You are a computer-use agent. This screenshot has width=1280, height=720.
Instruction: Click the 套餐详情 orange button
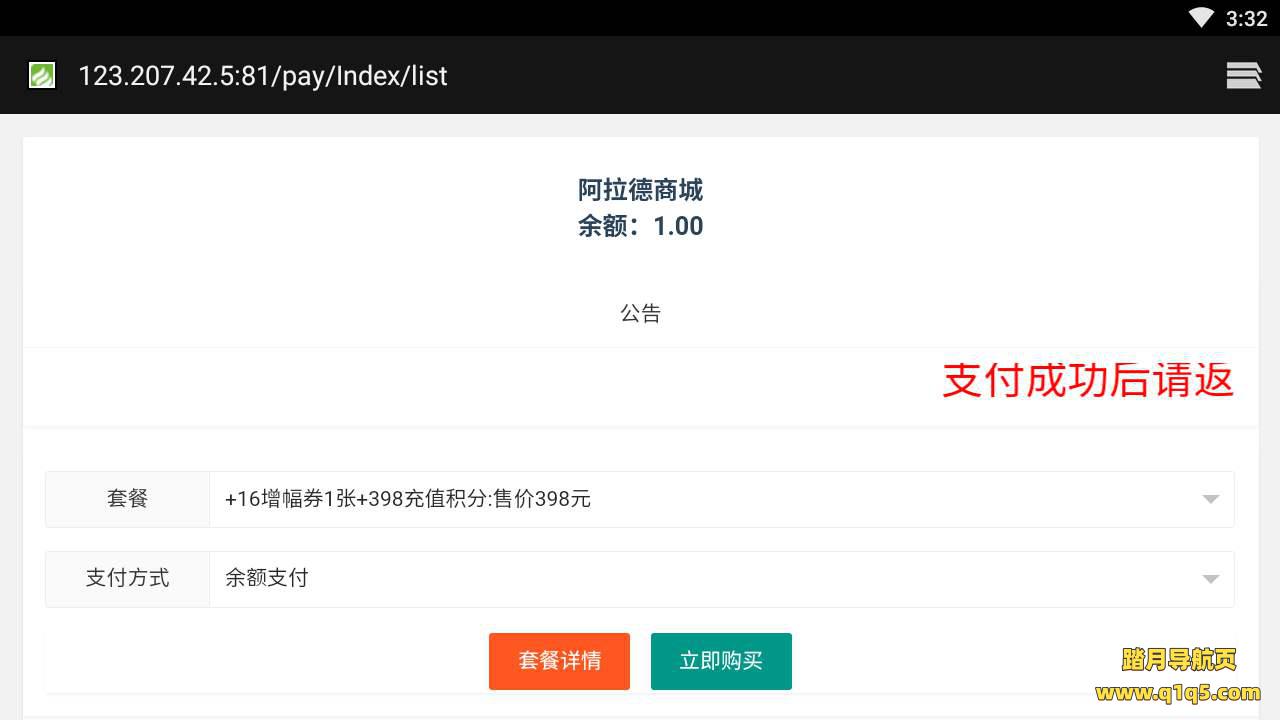pyautogui.click(x=559, y=661)
